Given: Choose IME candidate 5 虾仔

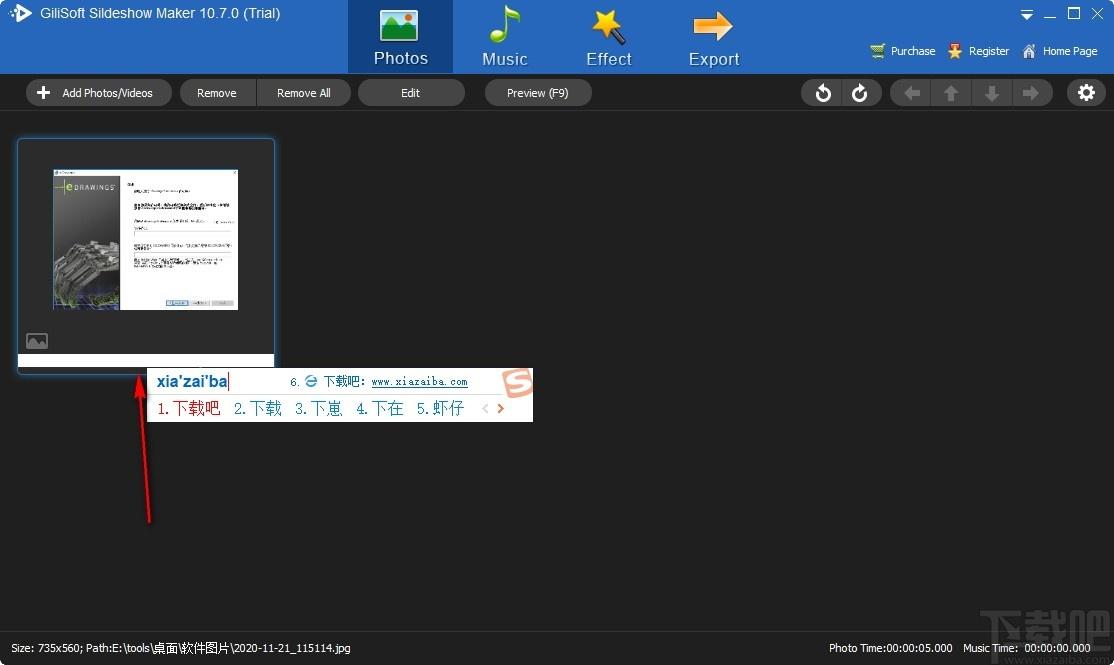Looking at the screenshot, I should (440, 409).
